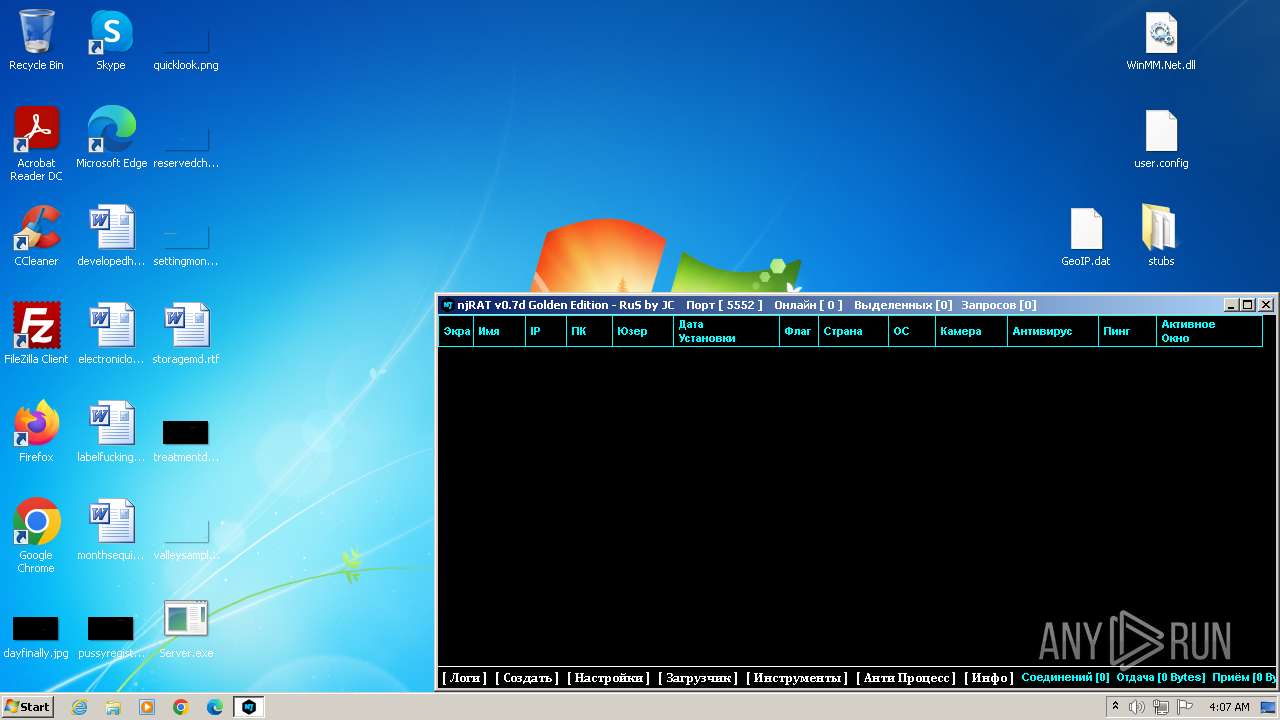Select the GeoIP.dat file icon

1086,235
